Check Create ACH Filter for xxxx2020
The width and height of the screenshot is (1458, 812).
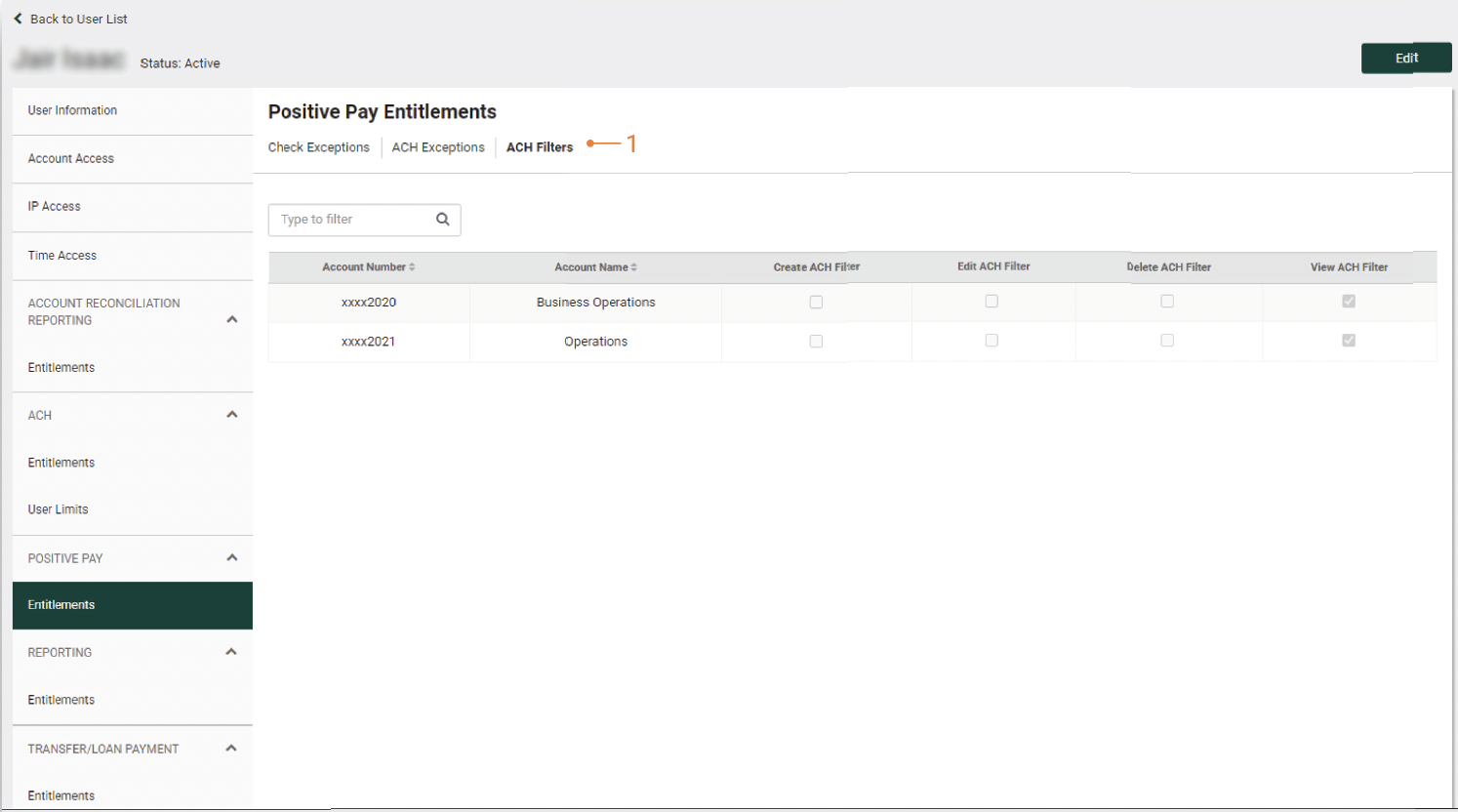coord(816,303)
